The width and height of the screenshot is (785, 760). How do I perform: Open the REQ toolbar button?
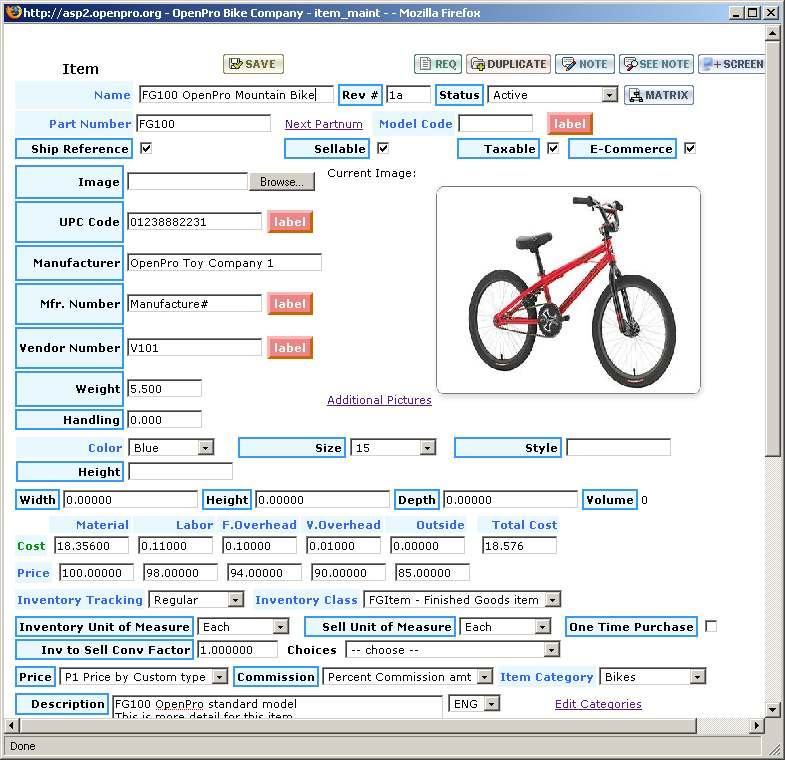coord(437,64)
